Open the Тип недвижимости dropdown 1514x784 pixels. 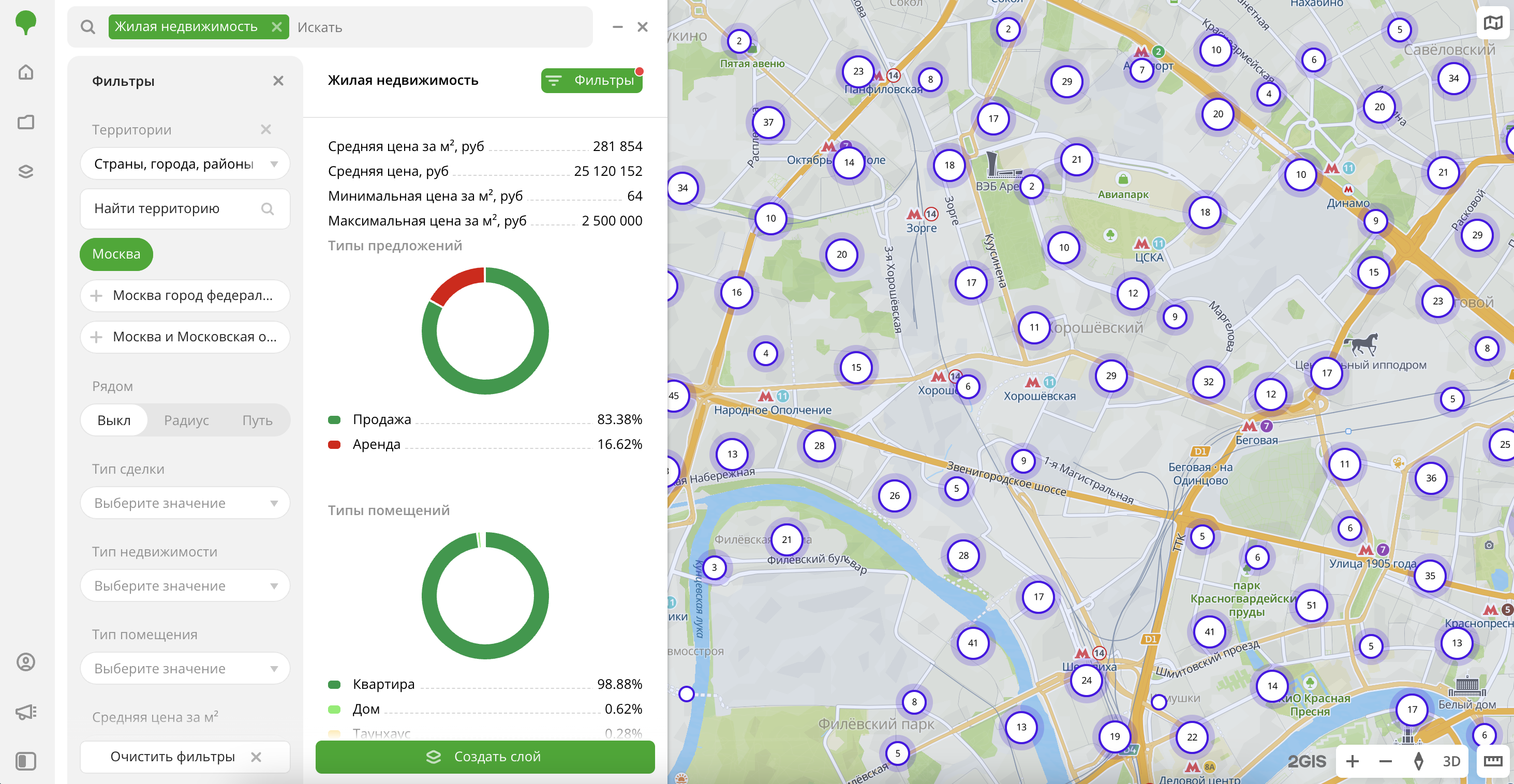point(185,586)
